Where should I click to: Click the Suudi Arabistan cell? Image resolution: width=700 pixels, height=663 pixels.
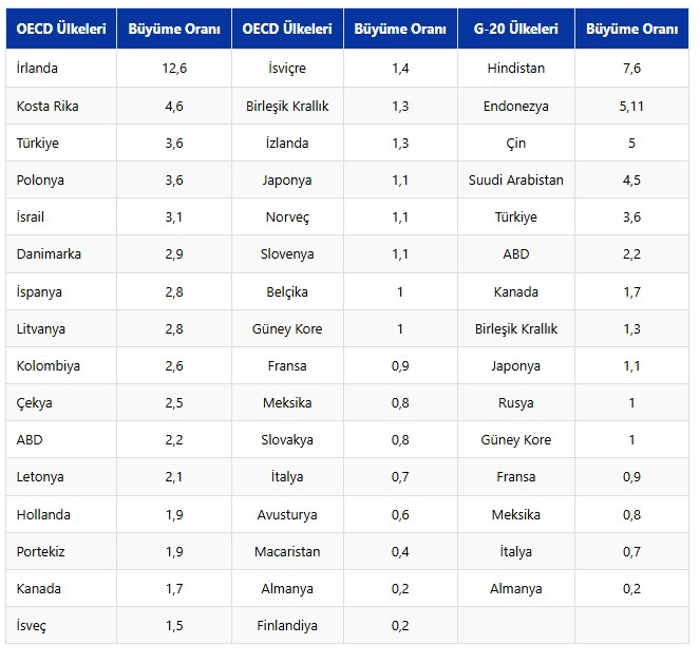[x=516, y=180]
